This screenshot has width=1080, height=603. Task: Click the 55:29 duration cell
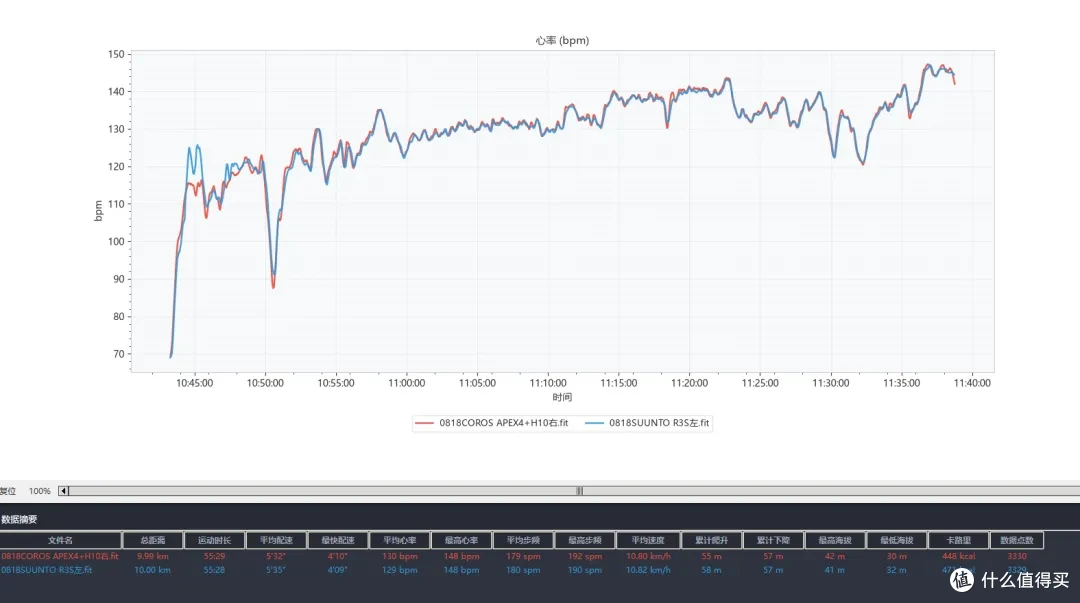(214, 556)
